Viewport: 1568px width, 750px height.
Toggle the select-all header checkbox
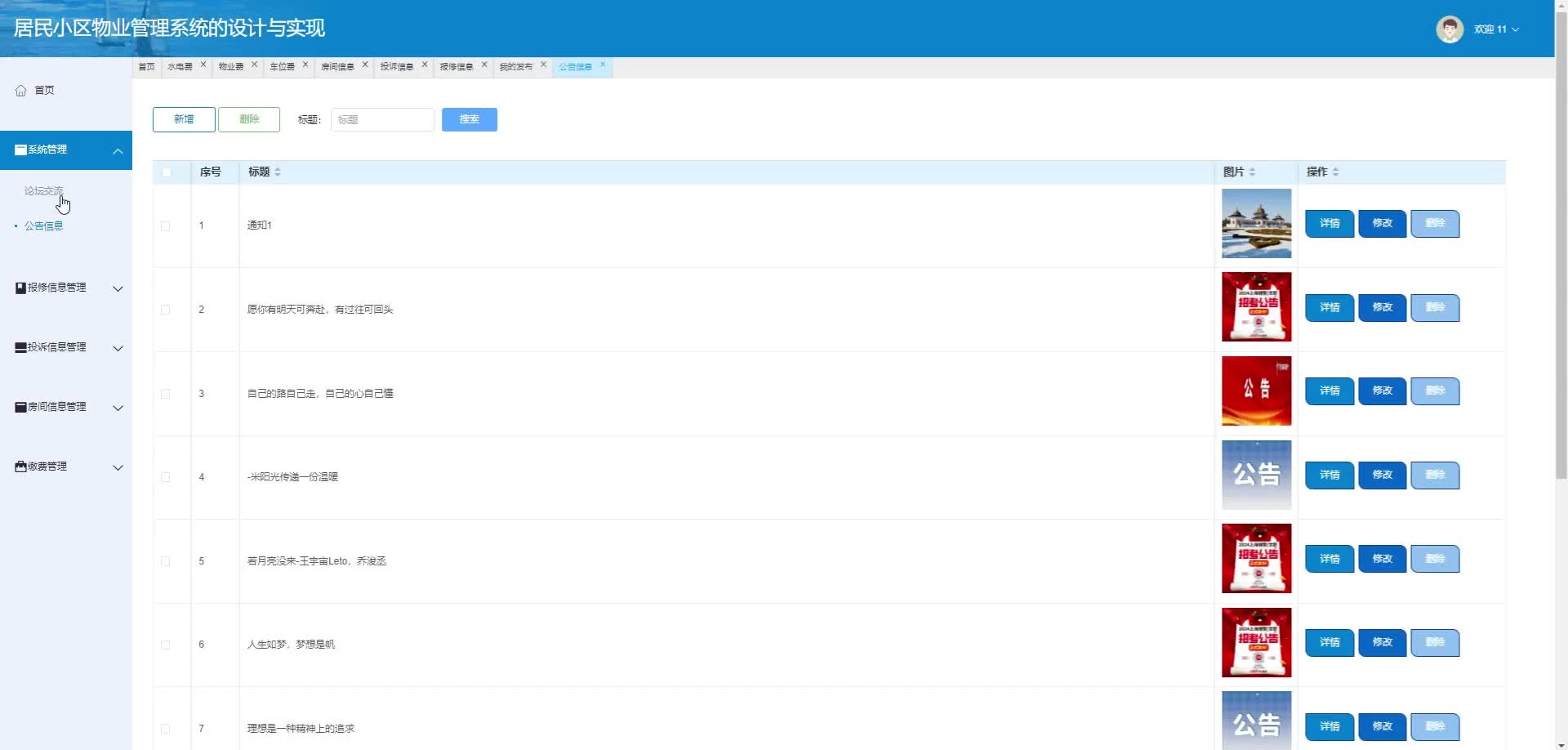coord(167,172)
